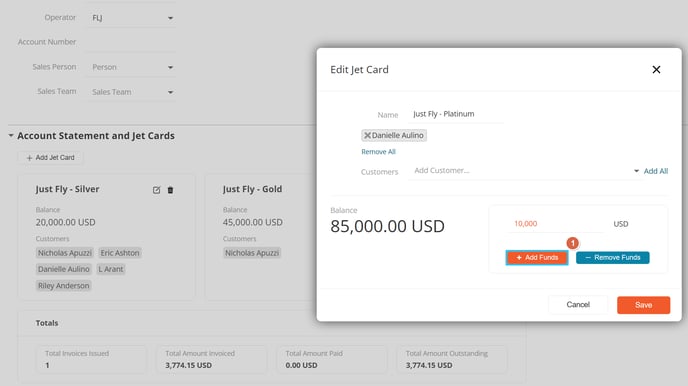Expand the Add Customer dropdown arrow

[x=636, y=171]
